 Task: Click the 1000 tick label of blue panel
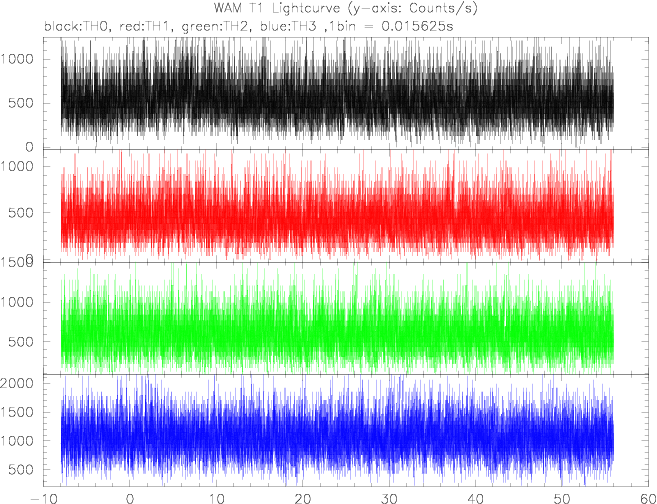[x=16, y=441]
